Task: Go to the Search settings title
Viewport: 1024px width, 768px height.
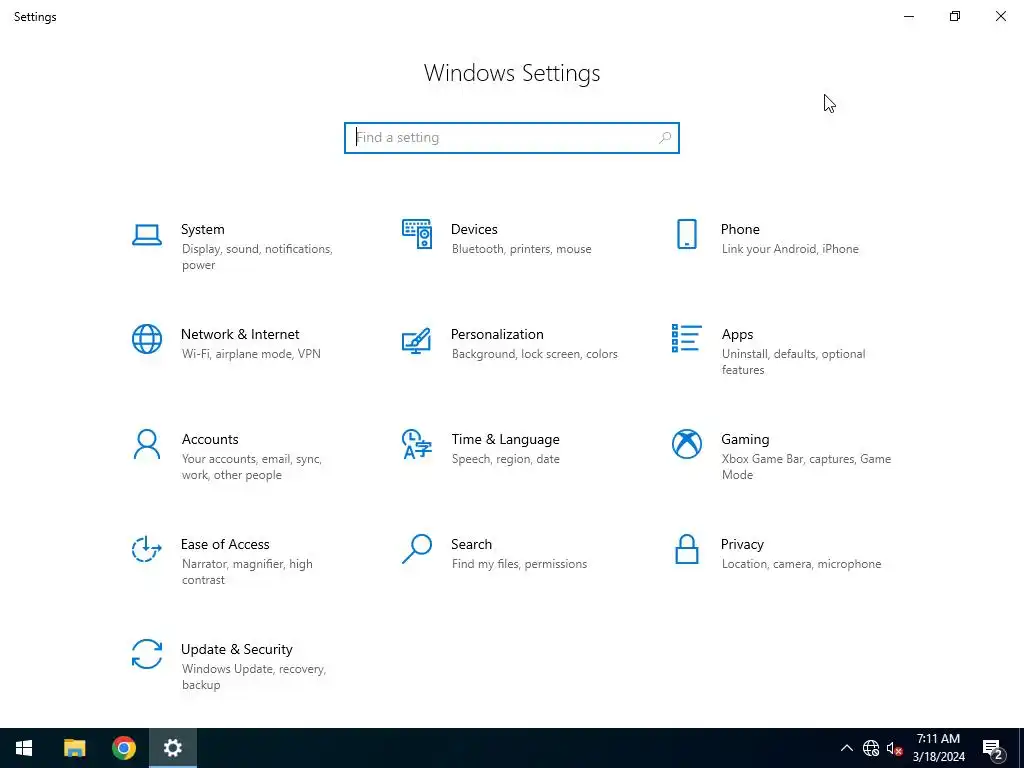Action: [x=472, y=545]
